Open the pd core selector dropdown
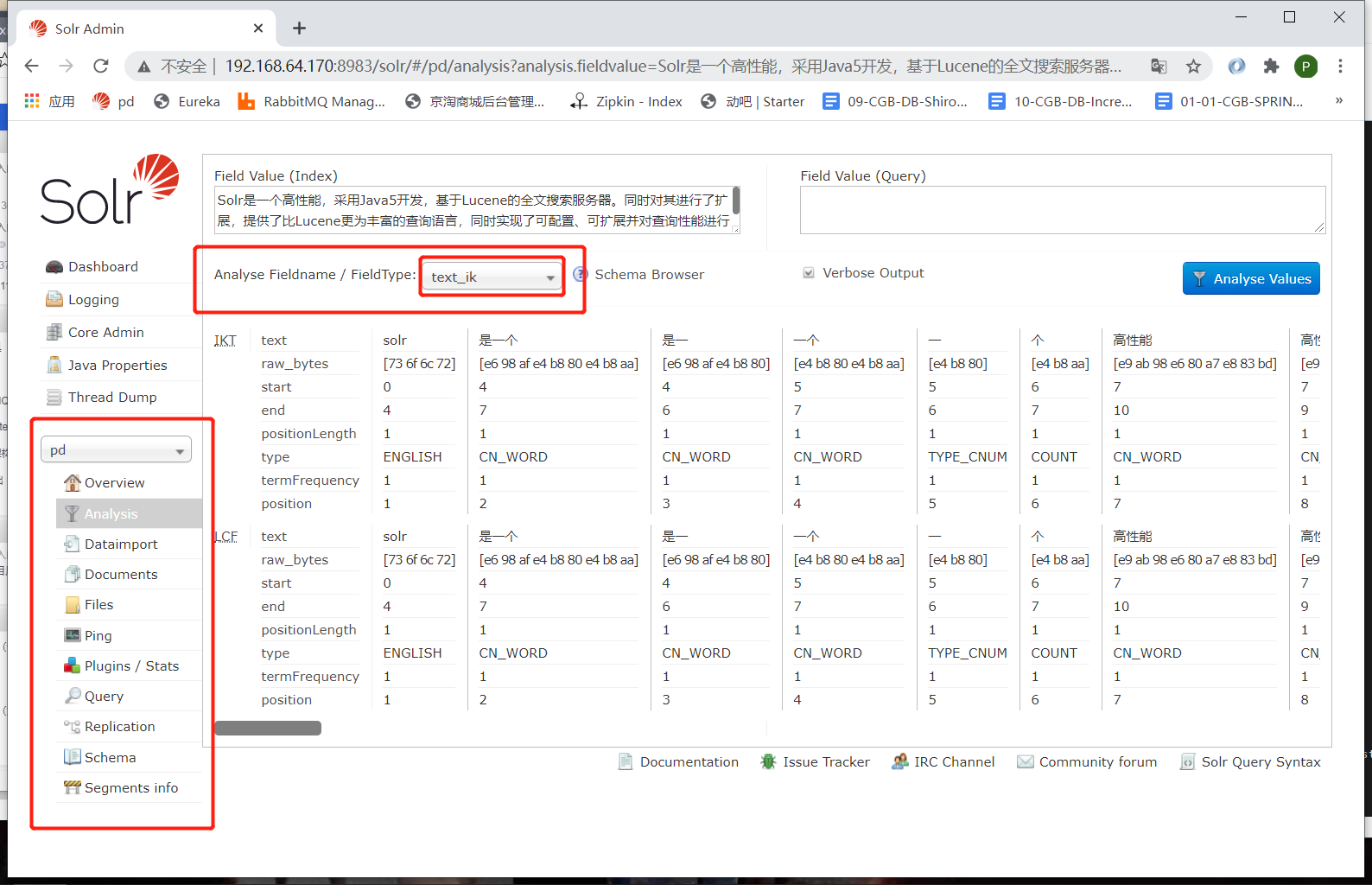1372x885 pixels. [x=116, y=450]
